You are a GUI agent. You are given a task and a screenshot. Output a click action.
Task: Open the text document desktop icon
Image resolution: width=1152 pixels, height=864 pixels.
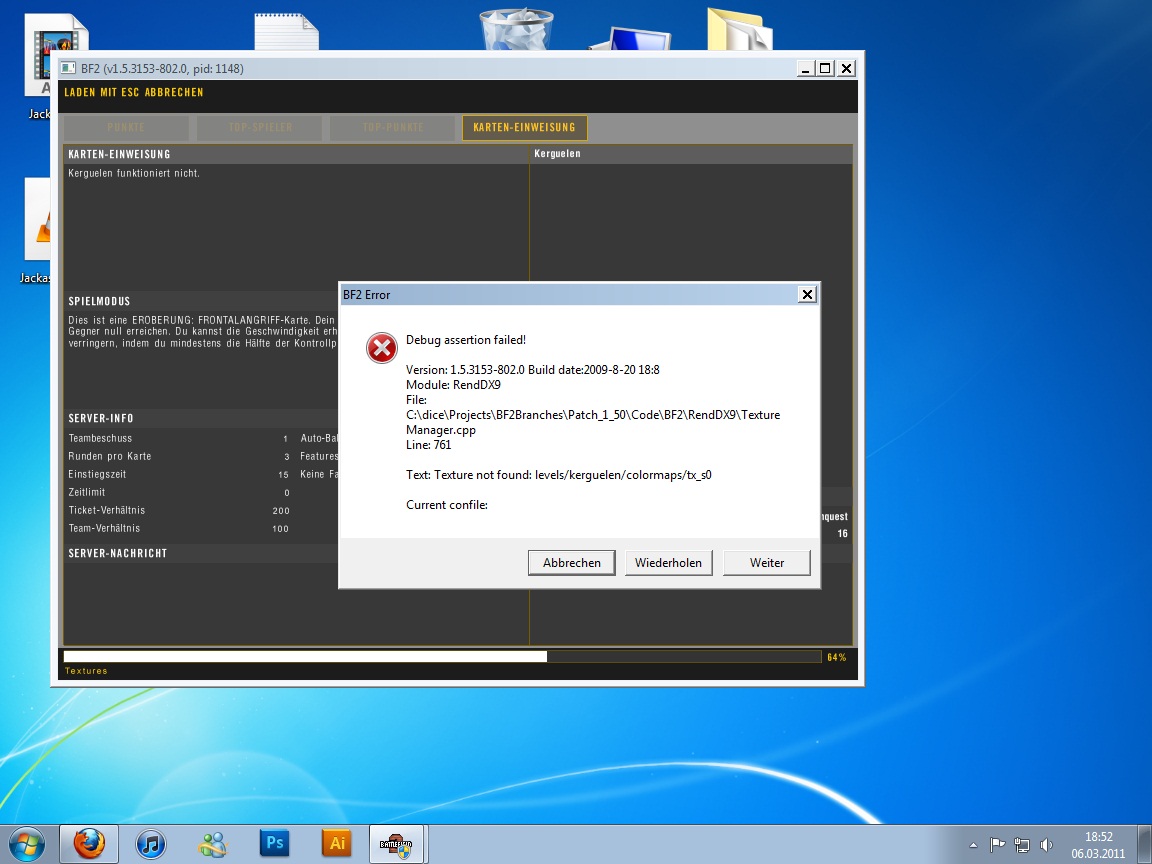(287, 32)
